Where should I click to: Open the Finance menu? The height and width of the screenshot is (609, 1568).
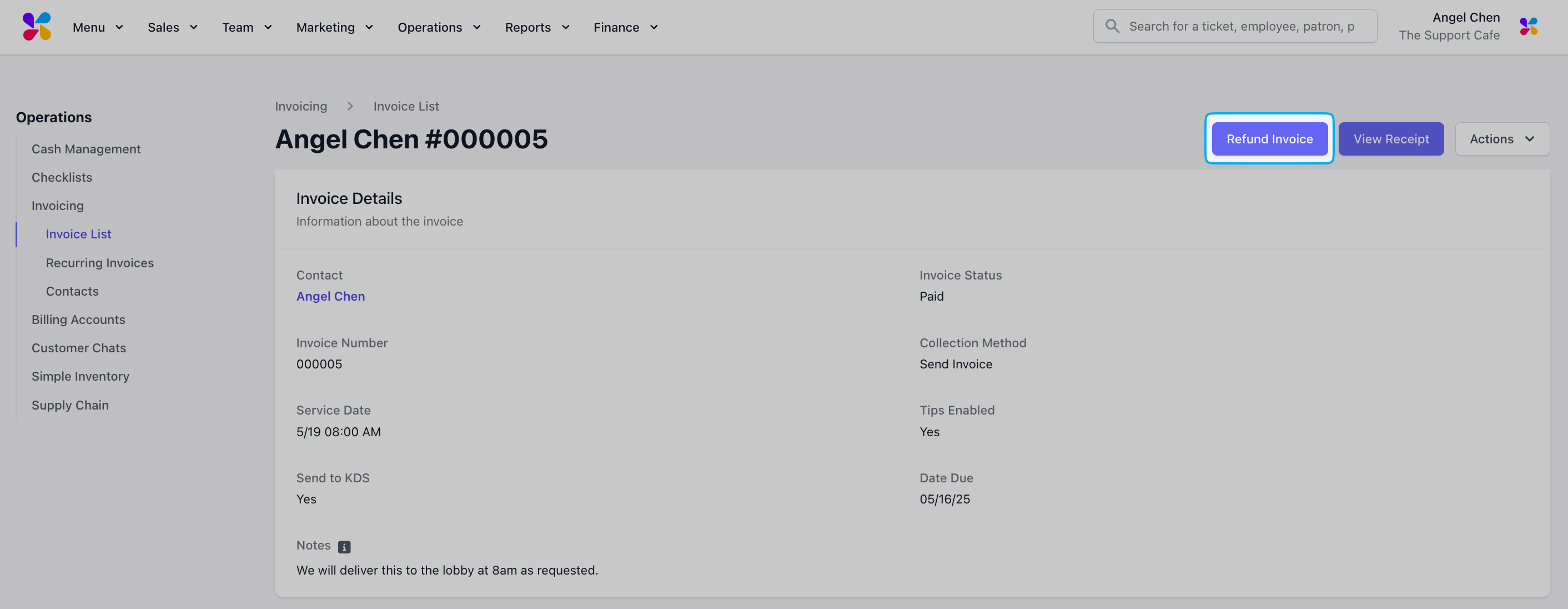pyautogui.click(x=626, y=27)
